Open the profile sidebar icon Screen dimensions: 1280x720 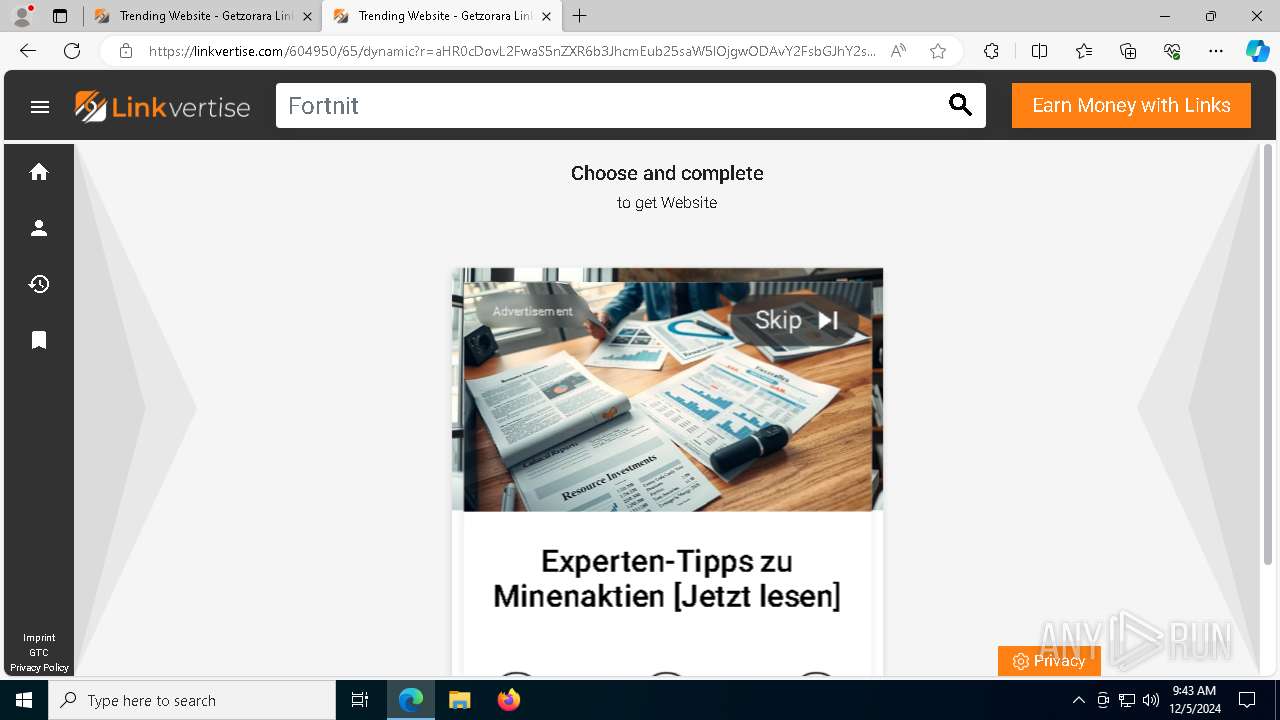39,228
